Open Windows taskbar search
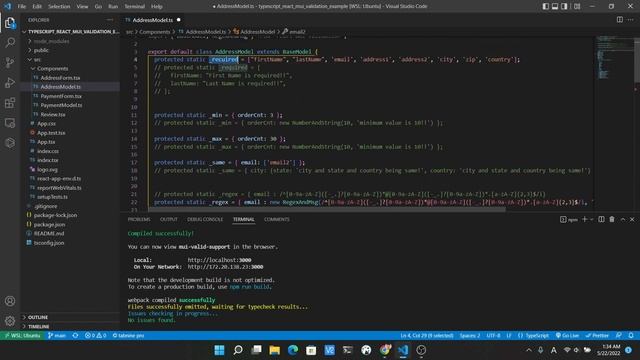 click(238, 350)
